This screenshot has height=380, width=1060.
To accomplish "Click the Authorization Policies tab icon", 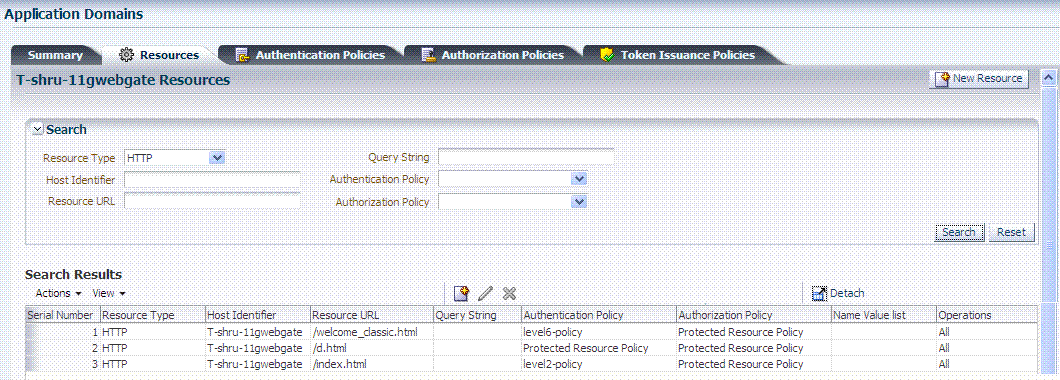I will click(x=429, y=55).
